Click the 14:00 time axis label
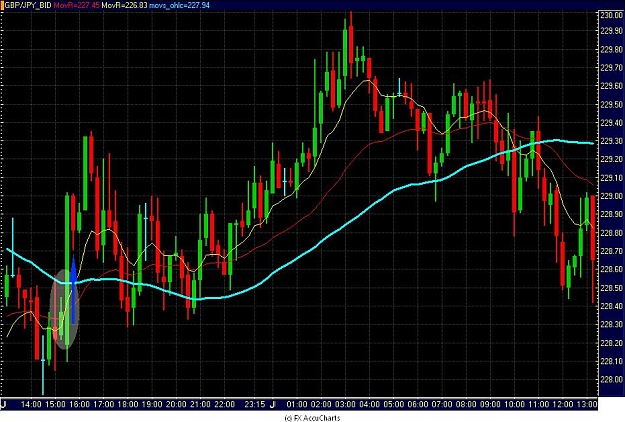Screen dimensions: 625x422 click(x=31, y=404)
